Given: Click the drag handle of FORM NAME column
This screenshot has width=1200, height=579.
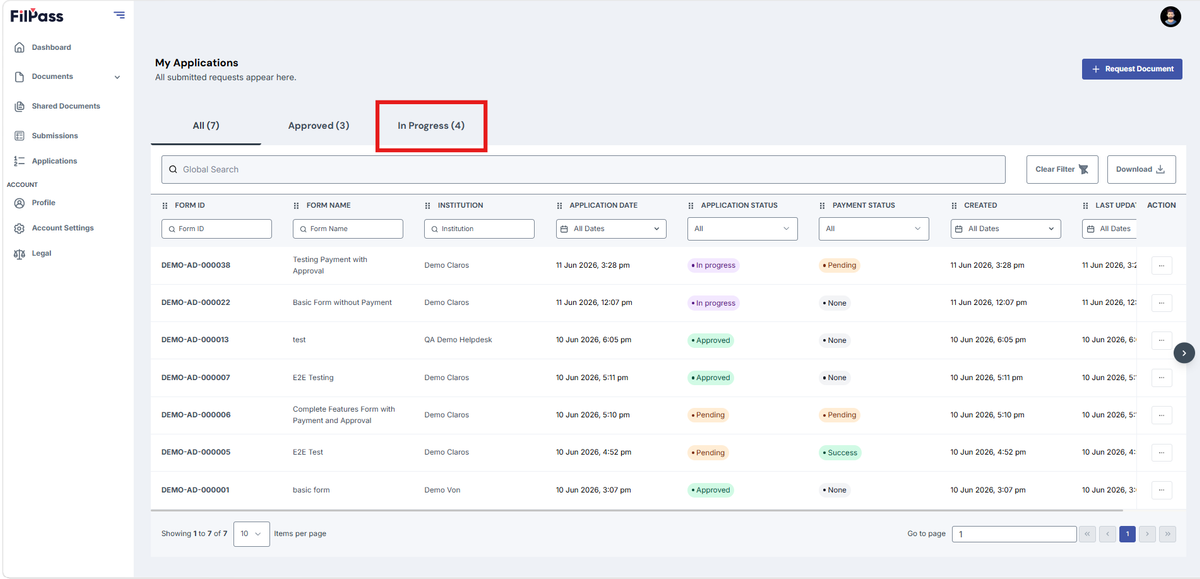Looking at the screenshot, I should click(x=296, y=205).
